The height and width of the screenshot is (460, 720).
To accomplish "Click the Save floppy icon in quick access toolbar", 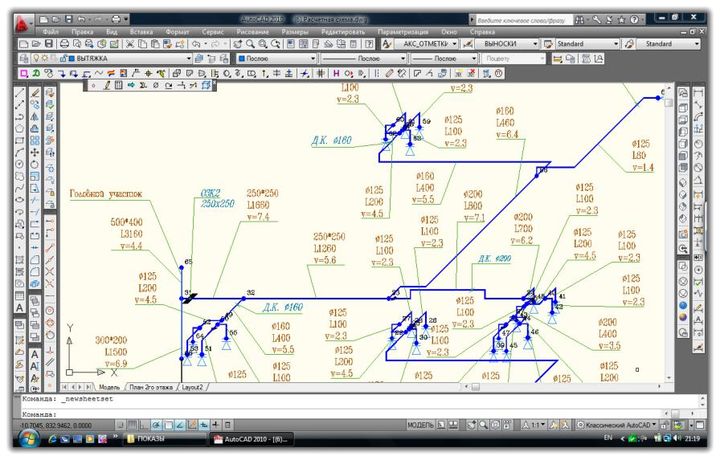I will (x=68, y=19).
